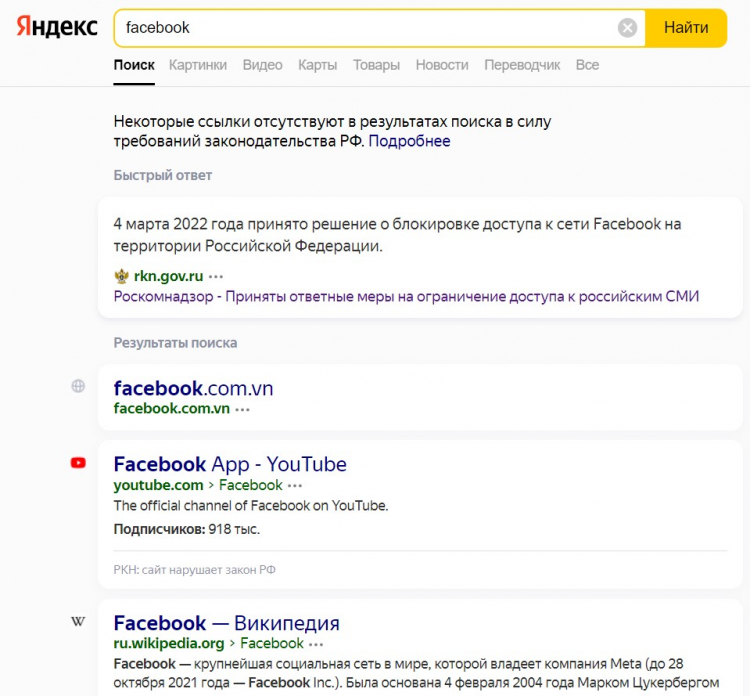This screenshot has height=696, width=750.
Task: Open the rkn.gov.ru source link
Action: click(x=168, y=276)
